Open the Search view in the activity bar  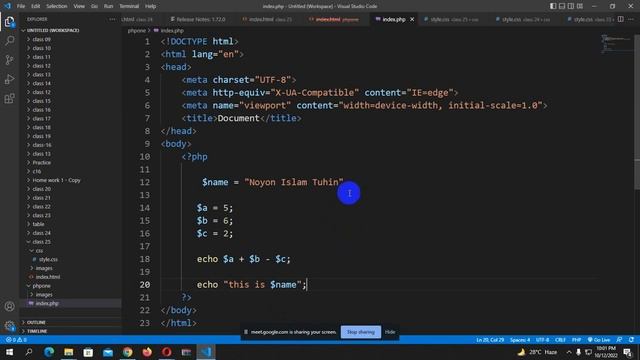coord(9,40)
